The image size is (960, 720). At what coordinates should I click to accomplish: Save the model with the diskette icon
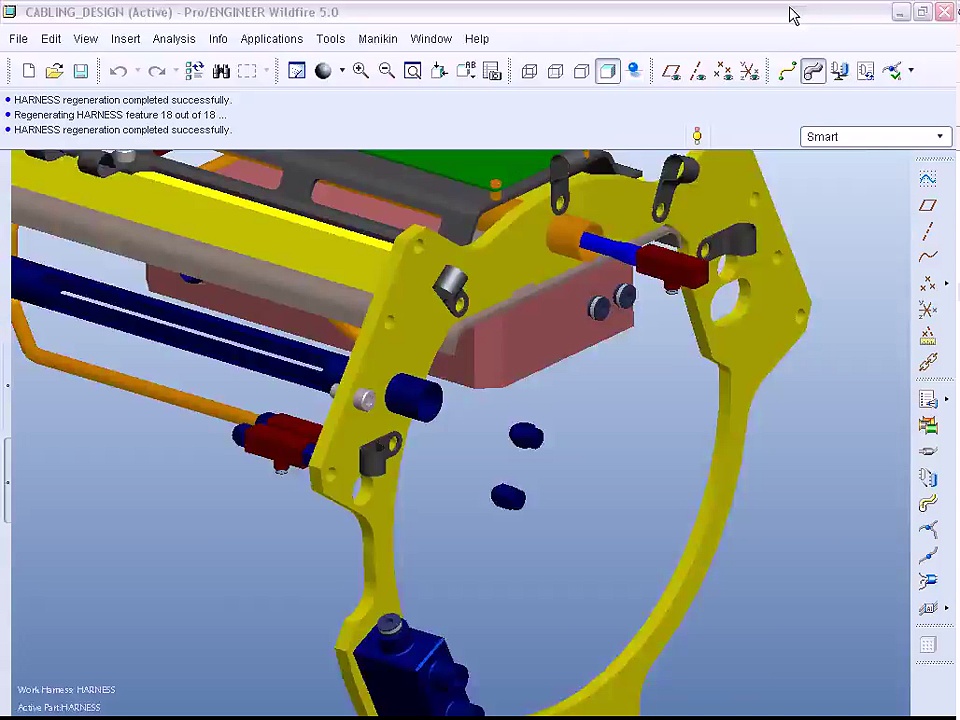pos(80,71)
